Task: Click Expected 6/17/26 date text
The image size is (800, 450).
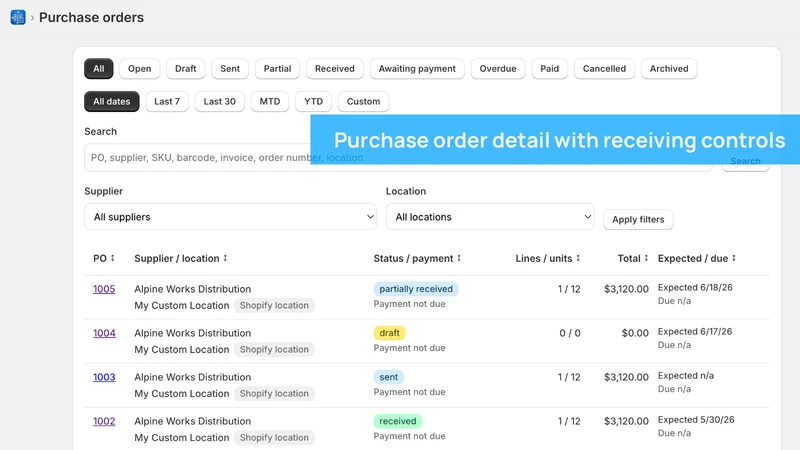Action: (x=695, y=332)
